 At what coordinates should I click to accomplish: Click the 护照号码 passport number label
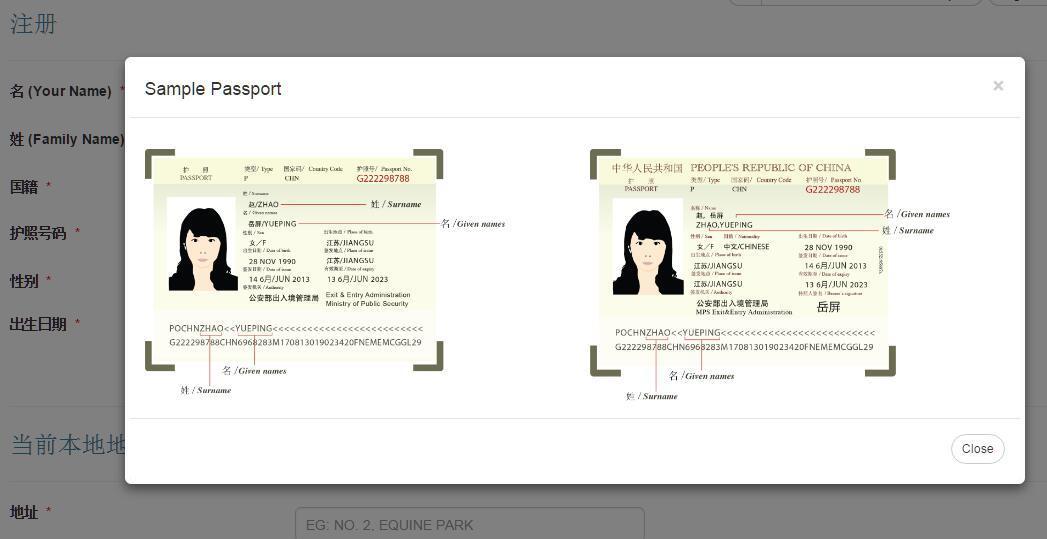click(38, 233)
